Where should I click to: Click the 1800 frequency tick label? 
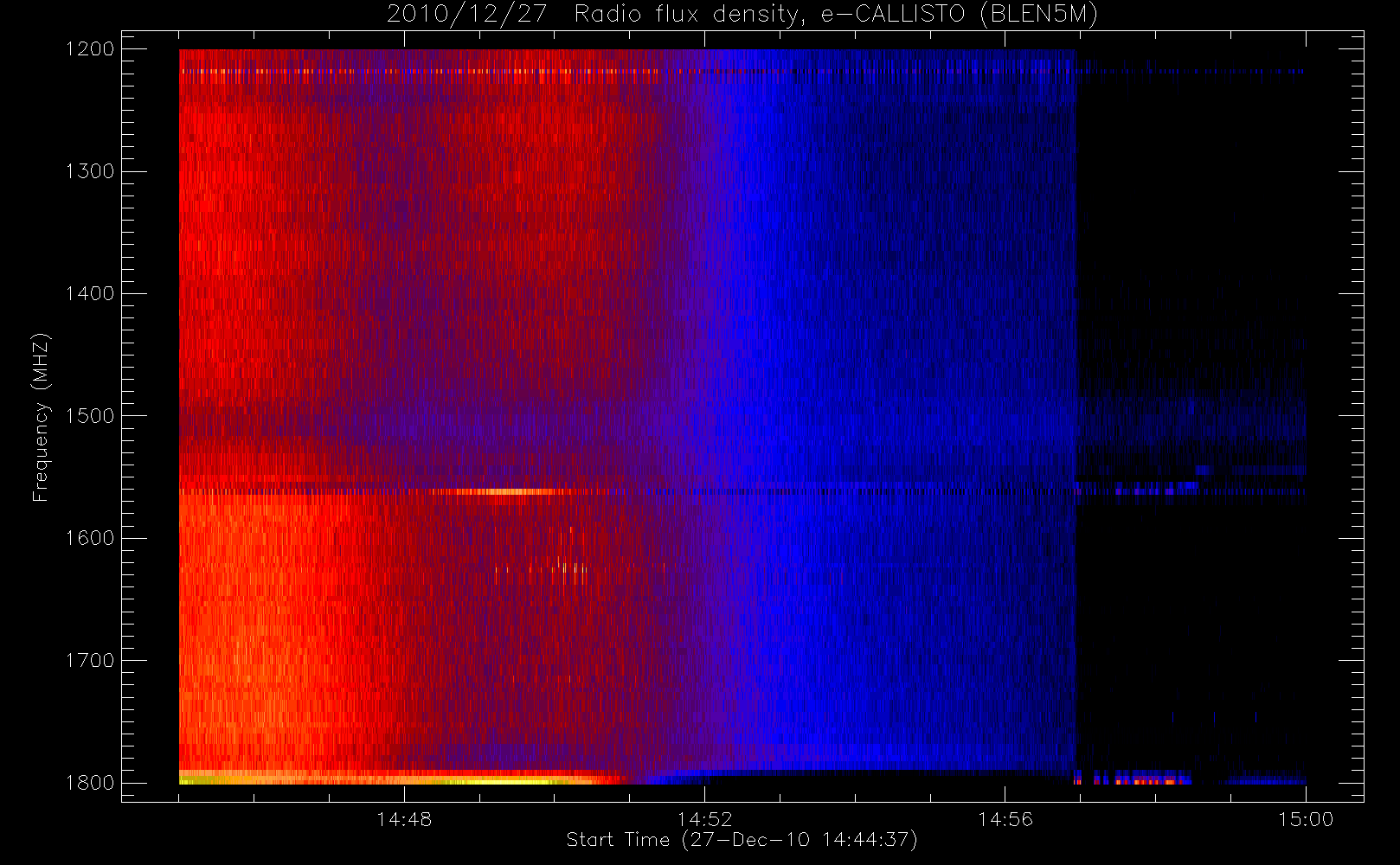90,783
